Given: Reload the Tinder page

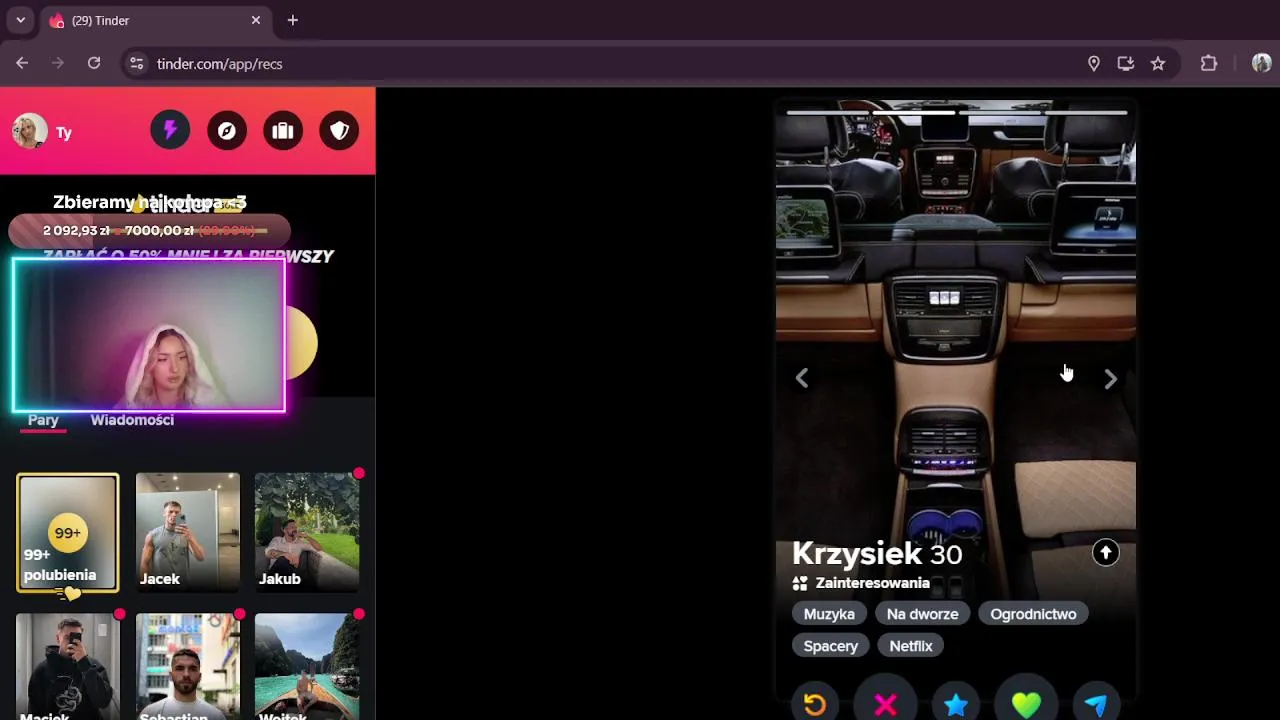Looking at the screenshot, I should coord(94,63).
